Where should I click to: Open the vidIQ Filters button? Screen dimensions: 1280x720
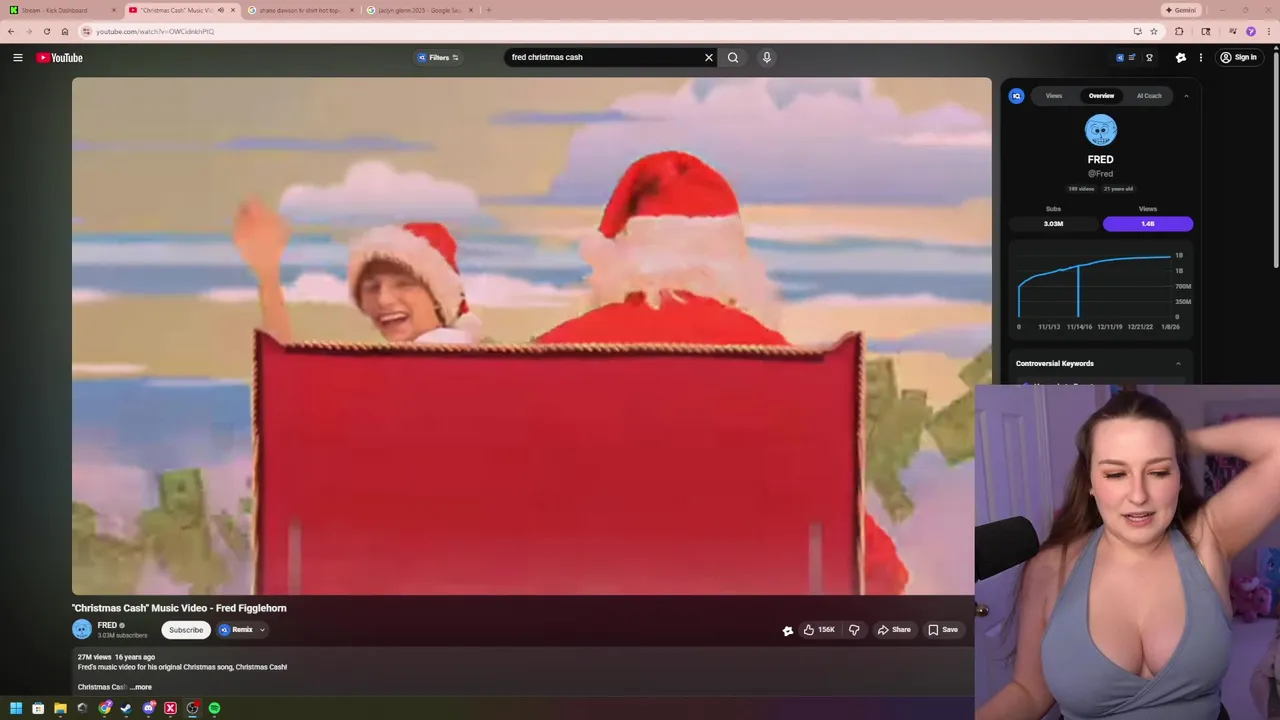[x=438, y=57]
